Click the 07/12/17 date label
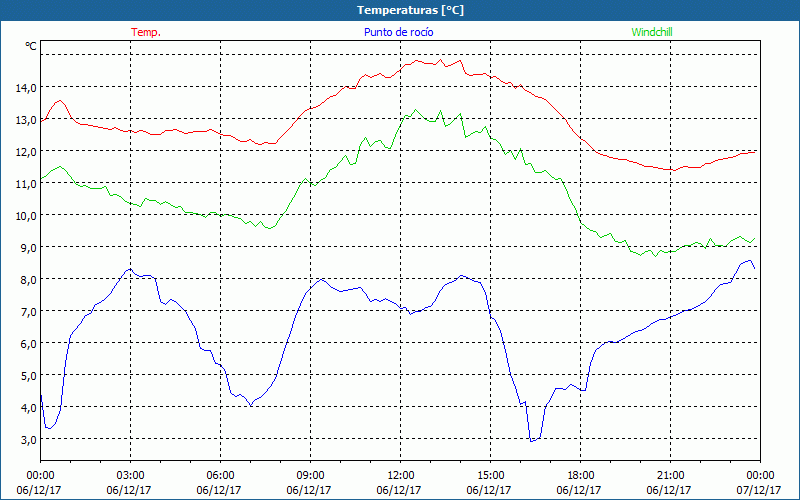Image resolution: width=800 pixels, height=500 pixels. [759, 490]
